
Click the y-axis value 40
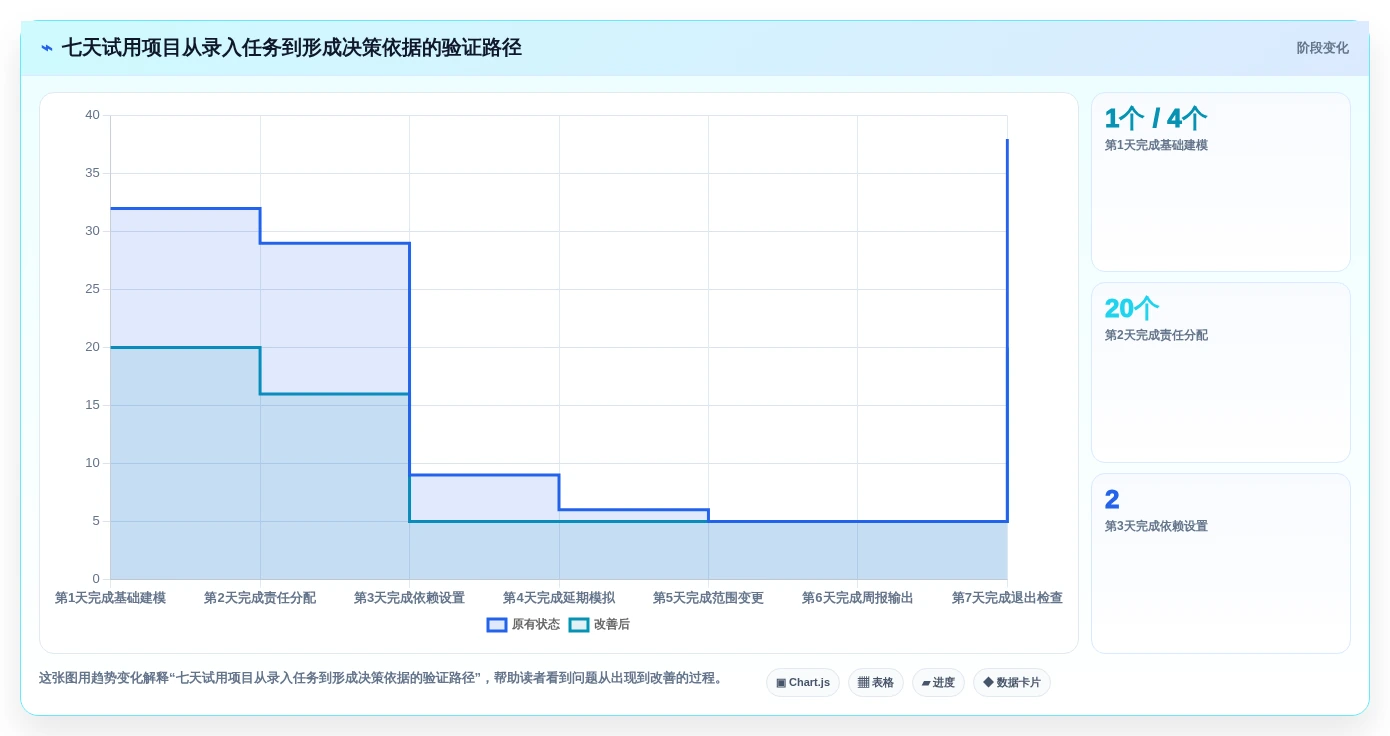tap(92, 115)
